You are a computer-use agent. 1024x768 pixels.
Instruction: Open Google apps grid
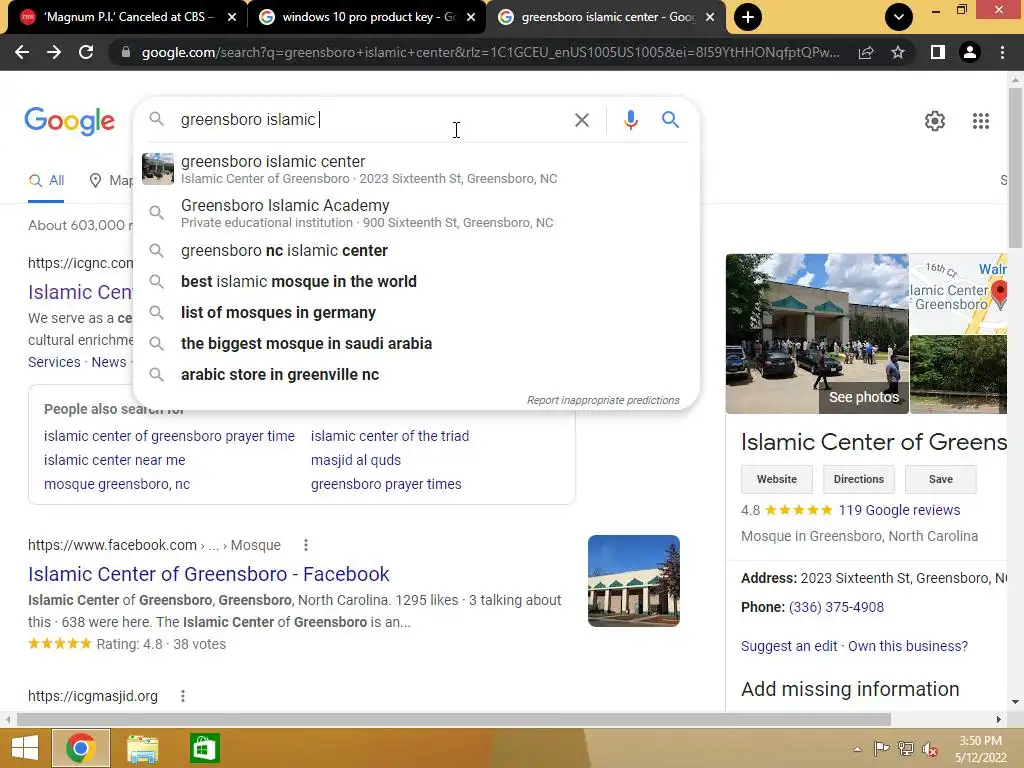pyautogui.click(x=980, y=121)
